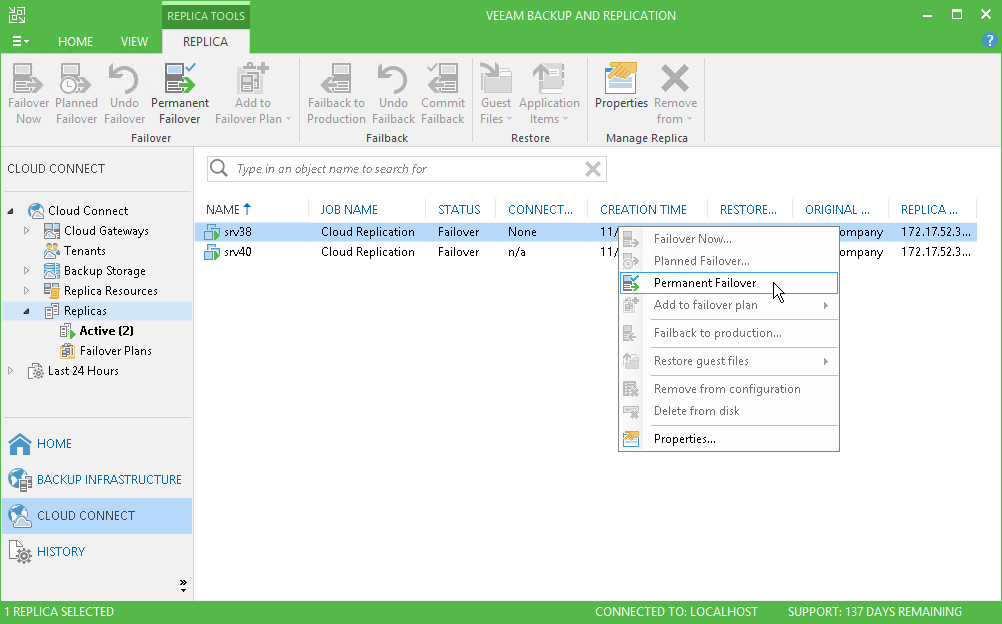The image size is (1002, 624).
Task: Open the Add to Failover Plan dropdown
Action: point(252,93)
